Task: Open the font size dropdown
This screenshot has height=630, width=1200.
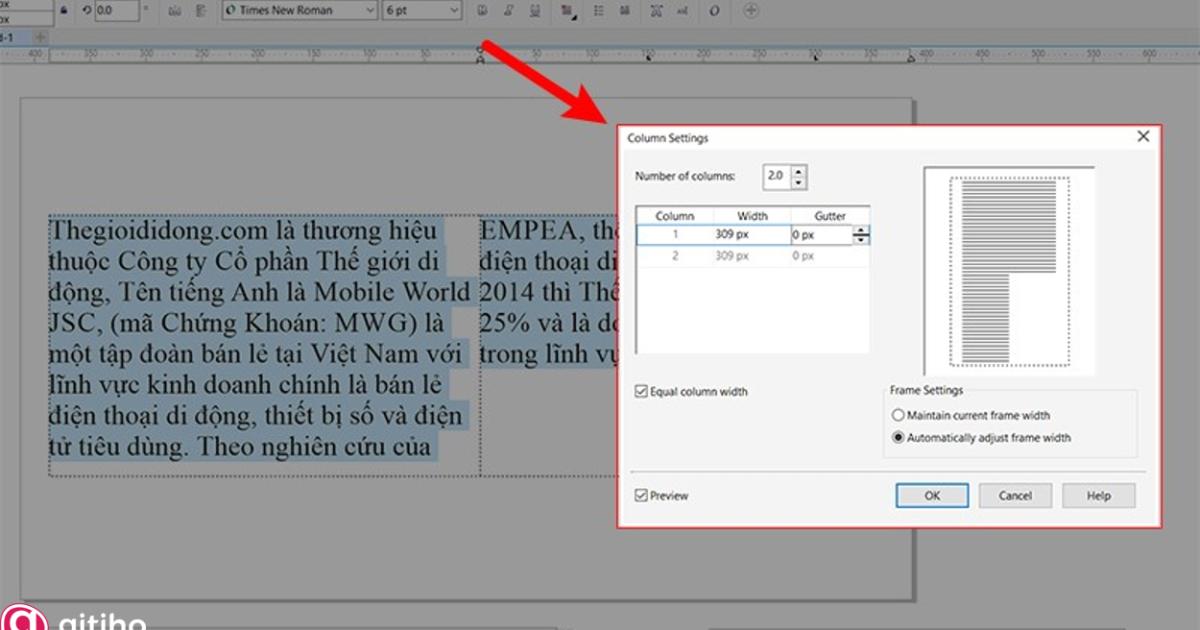Action: tap(455, 11)
